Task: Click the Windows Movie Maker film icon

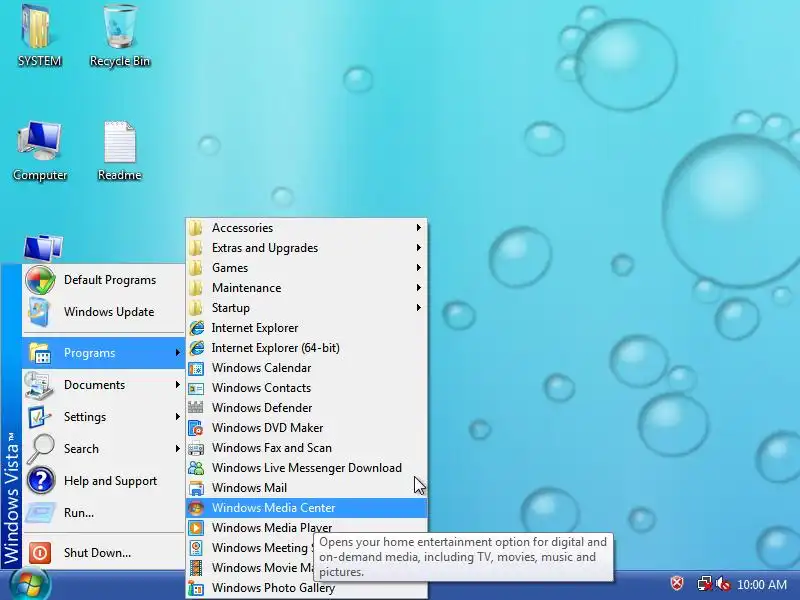Action: pos(196,567)
